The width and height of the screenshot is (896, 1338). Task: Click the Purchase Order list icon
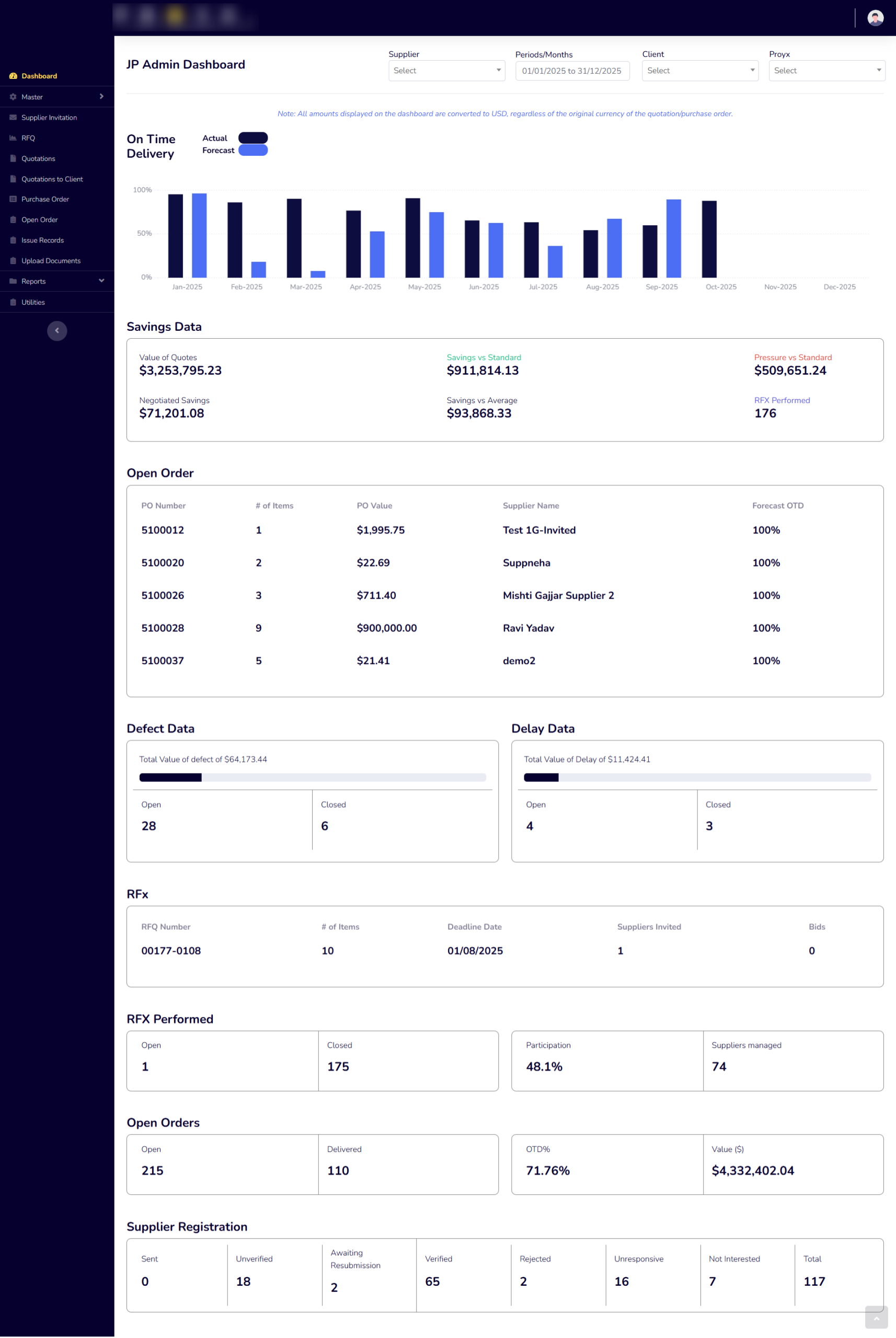(x=13, y=199)
